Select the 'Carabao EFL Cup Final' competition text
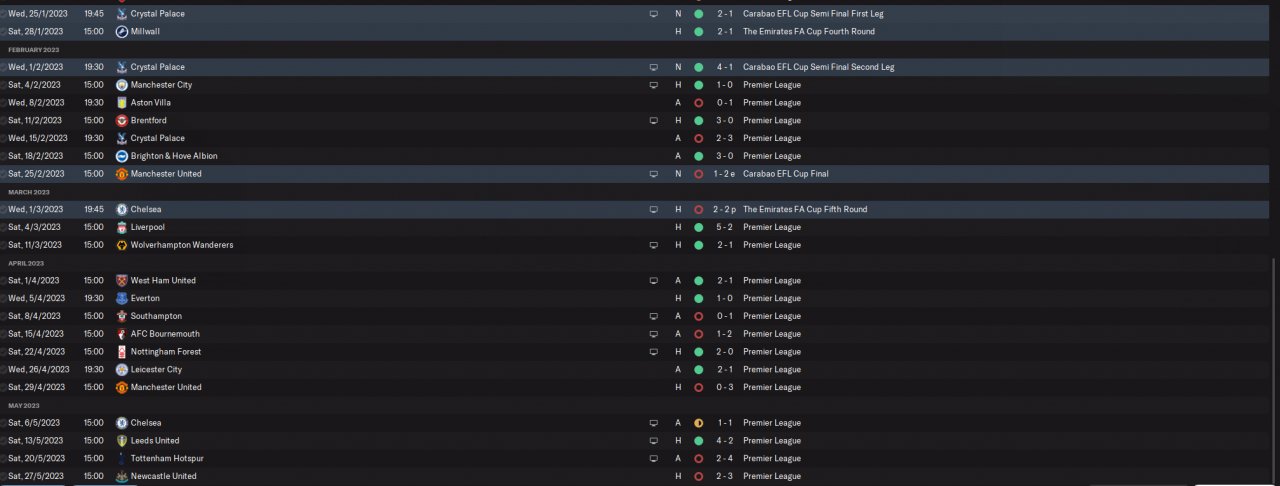The width and height of the screenshot is (1280, 486). (787, 174)
